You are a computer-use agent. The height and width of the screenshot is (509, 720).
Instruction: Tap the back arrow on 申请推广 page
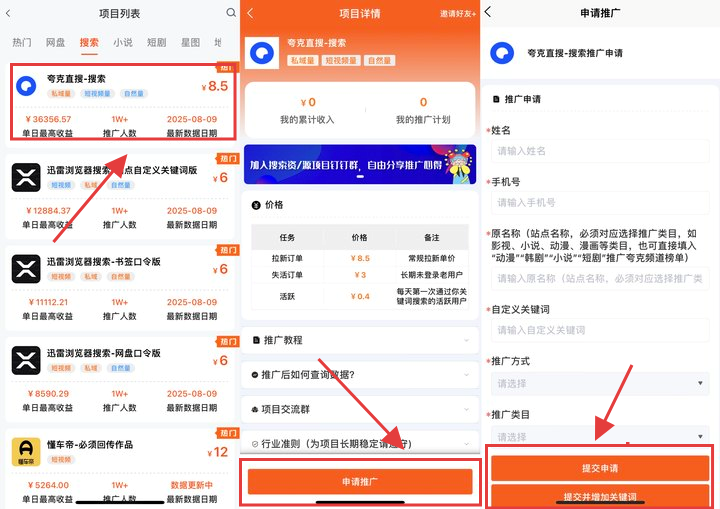(488, 13)
